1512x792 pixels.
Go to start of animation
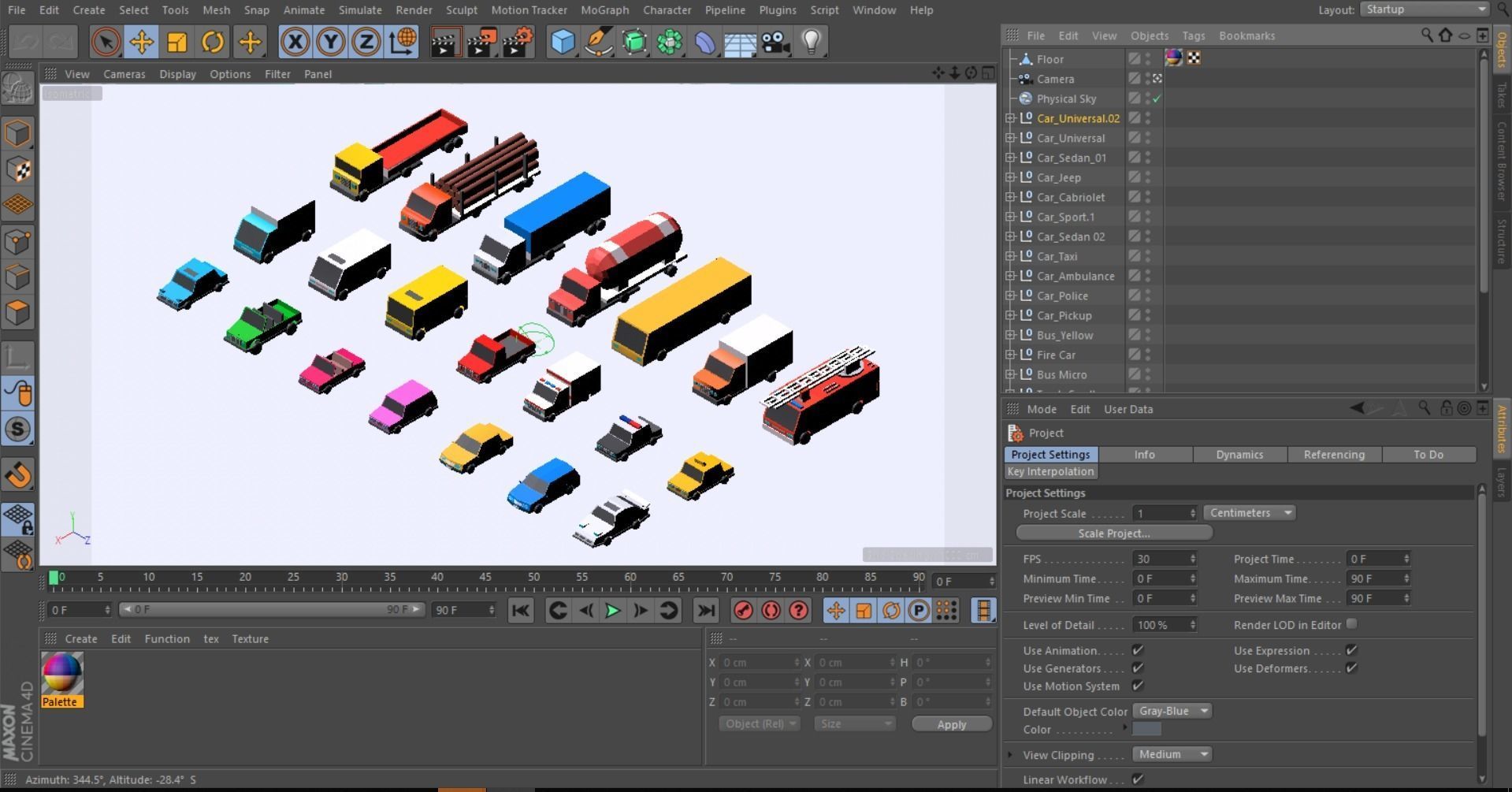[520, 611]
